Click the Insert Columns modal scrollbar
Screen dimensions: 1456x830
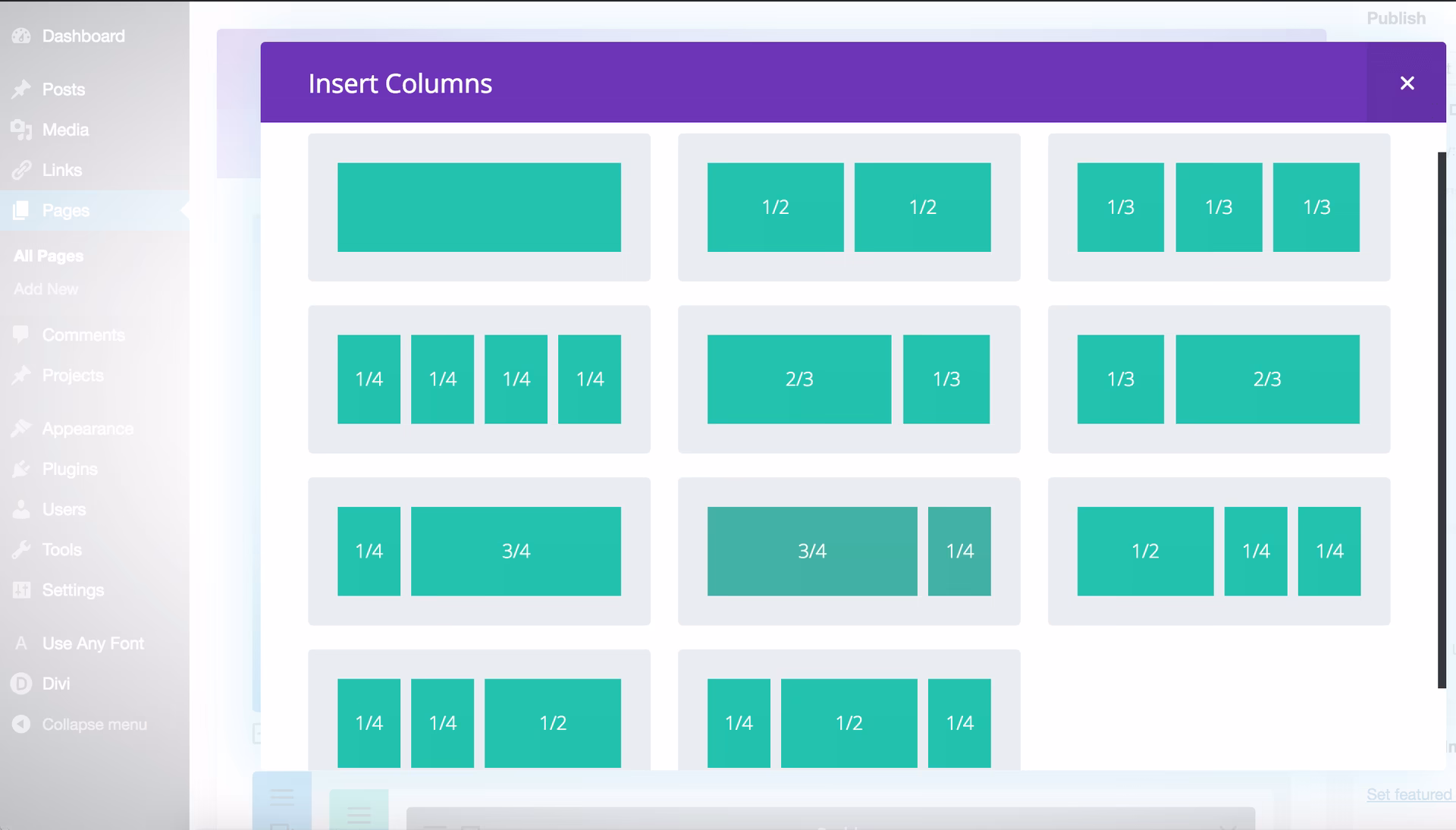click(1442, 420)
